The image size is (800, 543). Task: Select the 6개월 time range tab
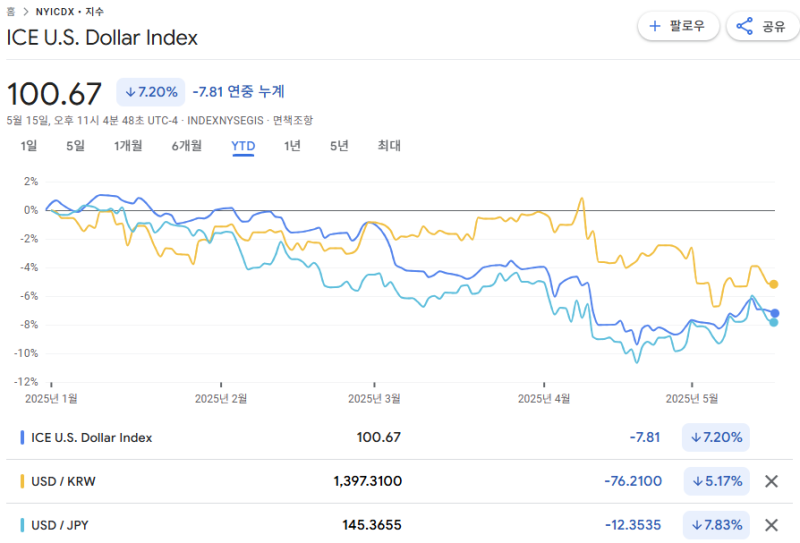(187, 145)
